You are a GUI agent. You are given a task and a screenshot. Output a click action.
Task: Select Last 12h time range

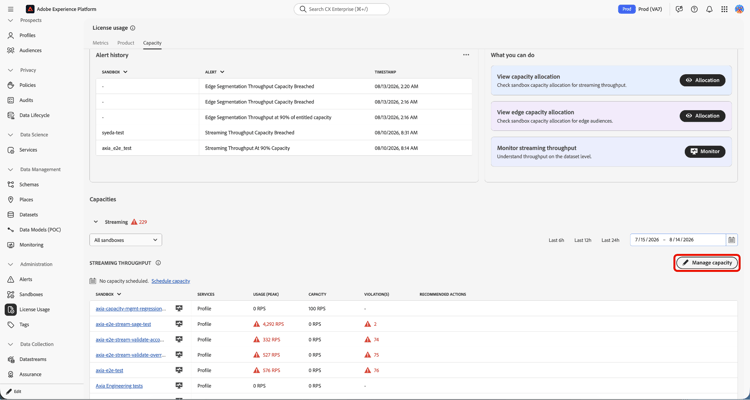[583, 240]
